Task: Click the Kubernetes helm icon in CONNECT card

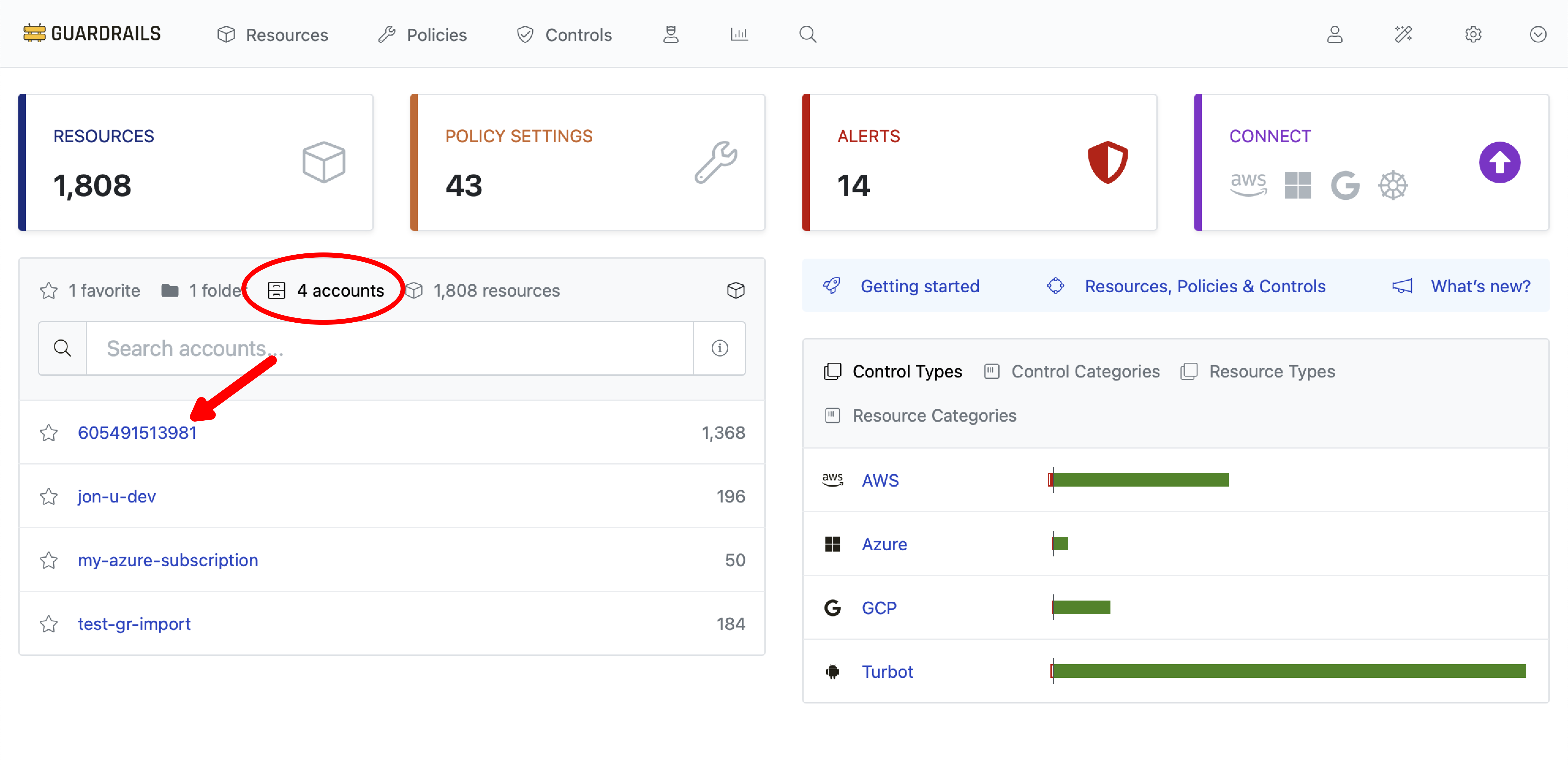Action: (1393, 184)
